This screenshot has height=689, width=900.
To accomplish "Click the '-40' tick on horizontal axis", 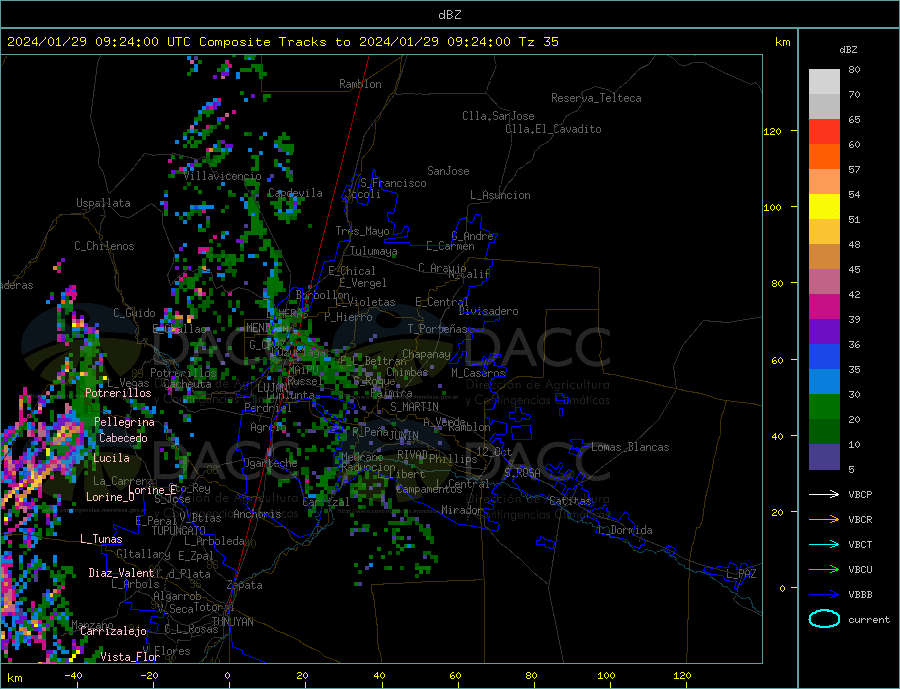I will pos(73,676).
